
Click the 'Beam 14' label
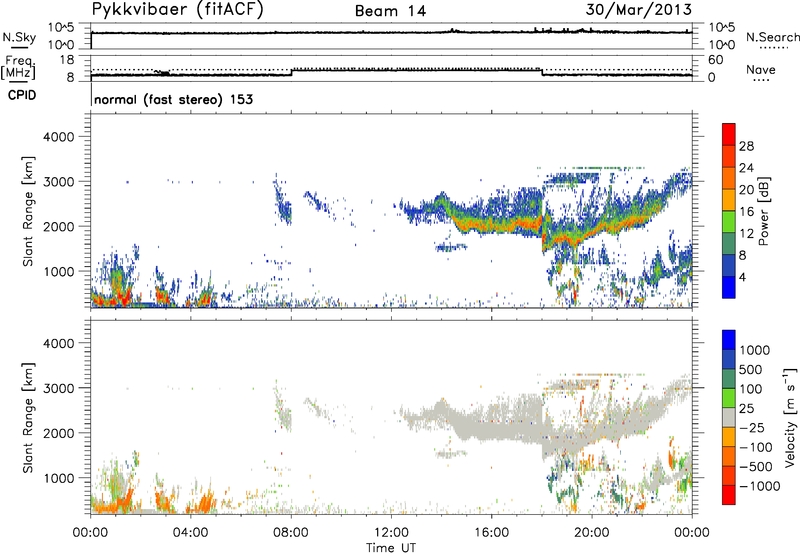click(x=390, y=11)
